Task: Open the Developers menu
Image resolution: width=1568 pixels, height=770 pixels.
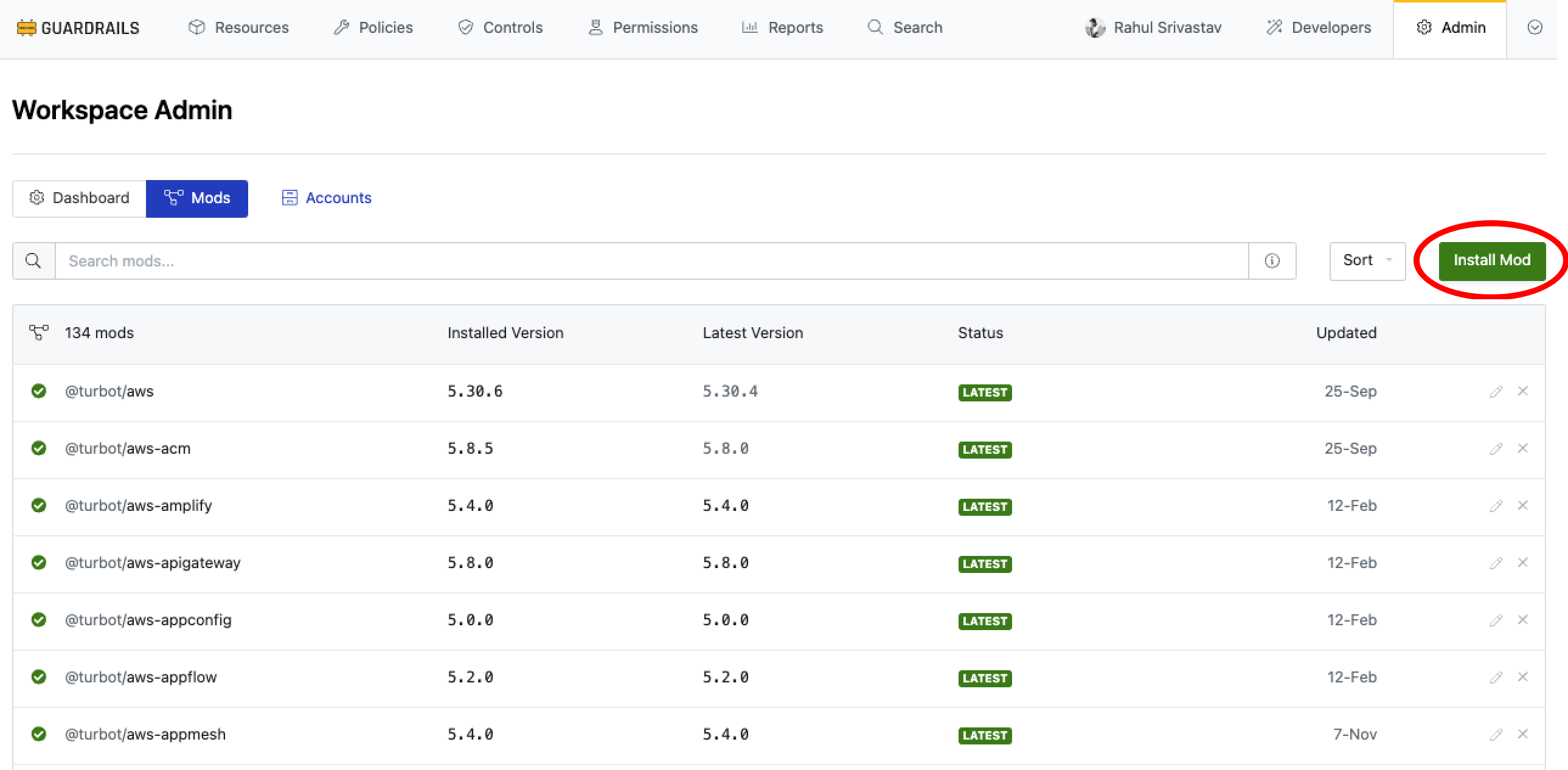Action: tap(1319, 28)
